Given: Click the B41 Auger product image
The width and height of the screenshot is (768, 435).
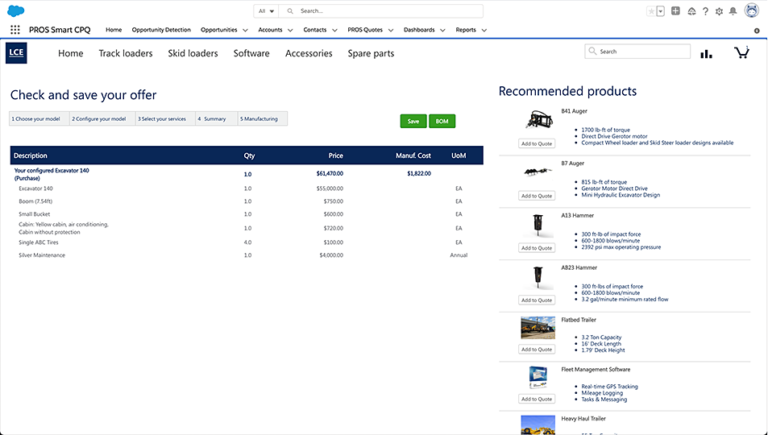Looking at the screenshot, I should [x=539, y=119].
